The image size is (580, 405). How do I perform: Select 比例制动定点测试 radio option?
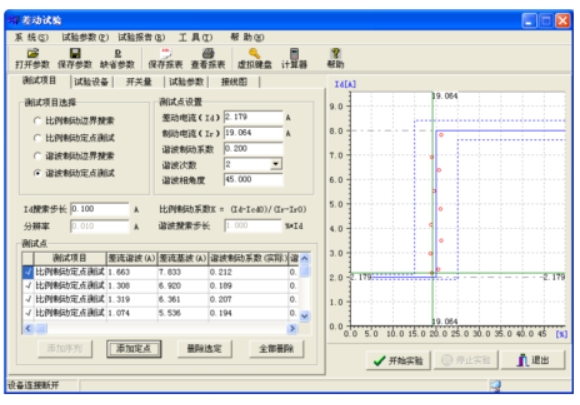[x=37, y=138]
